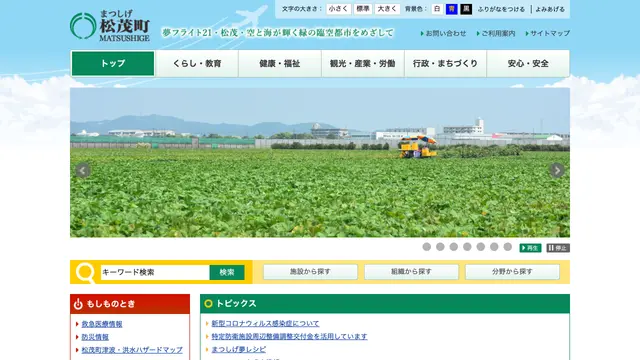Pause slideshow with 停止 button
The height and width of the screenshot is (360, 640).
558,248
